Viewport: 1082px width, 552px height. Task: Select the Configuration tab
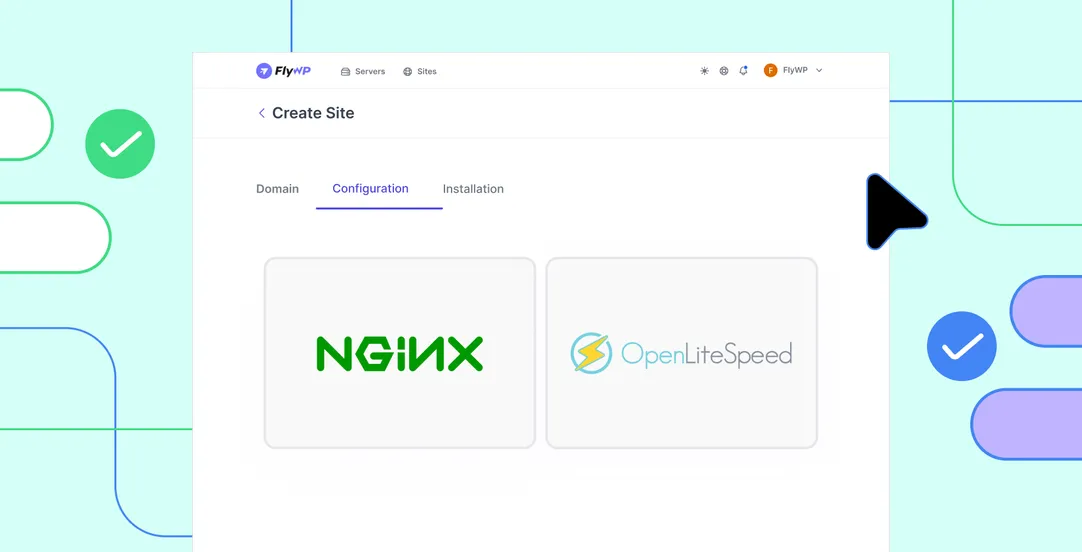(x=371, y=188)
